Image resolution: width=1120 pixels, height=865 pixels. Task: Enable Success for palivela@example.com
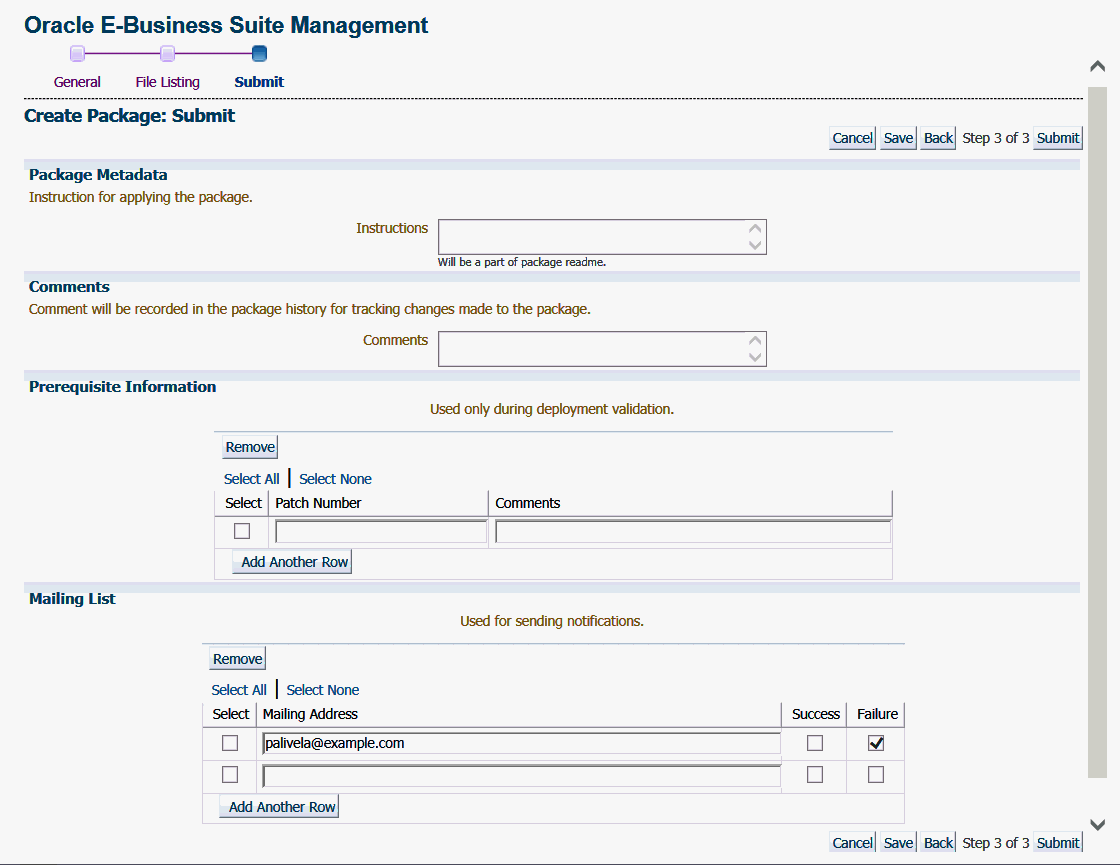[815, 744]
